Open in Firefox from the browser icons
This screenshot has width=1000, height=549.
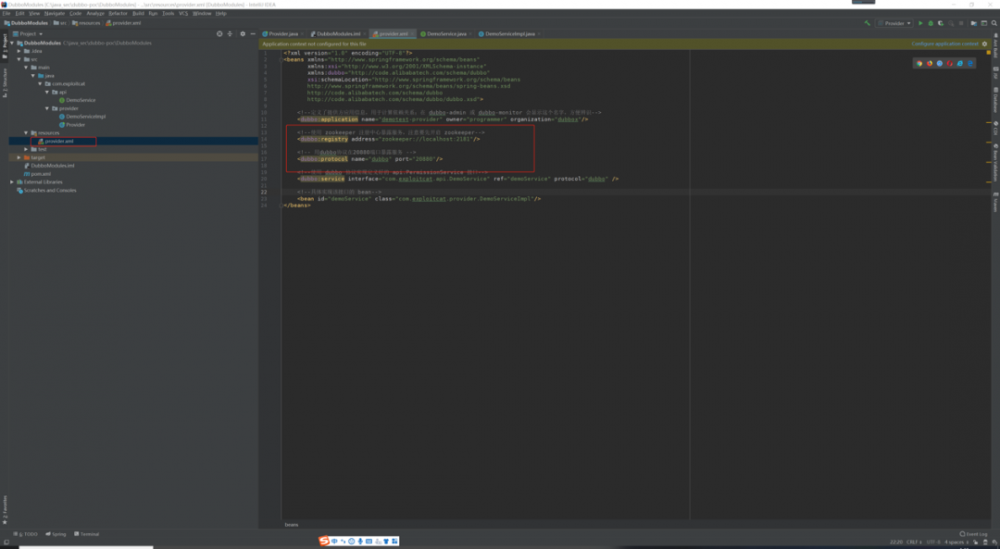click(x=929, y=63)
